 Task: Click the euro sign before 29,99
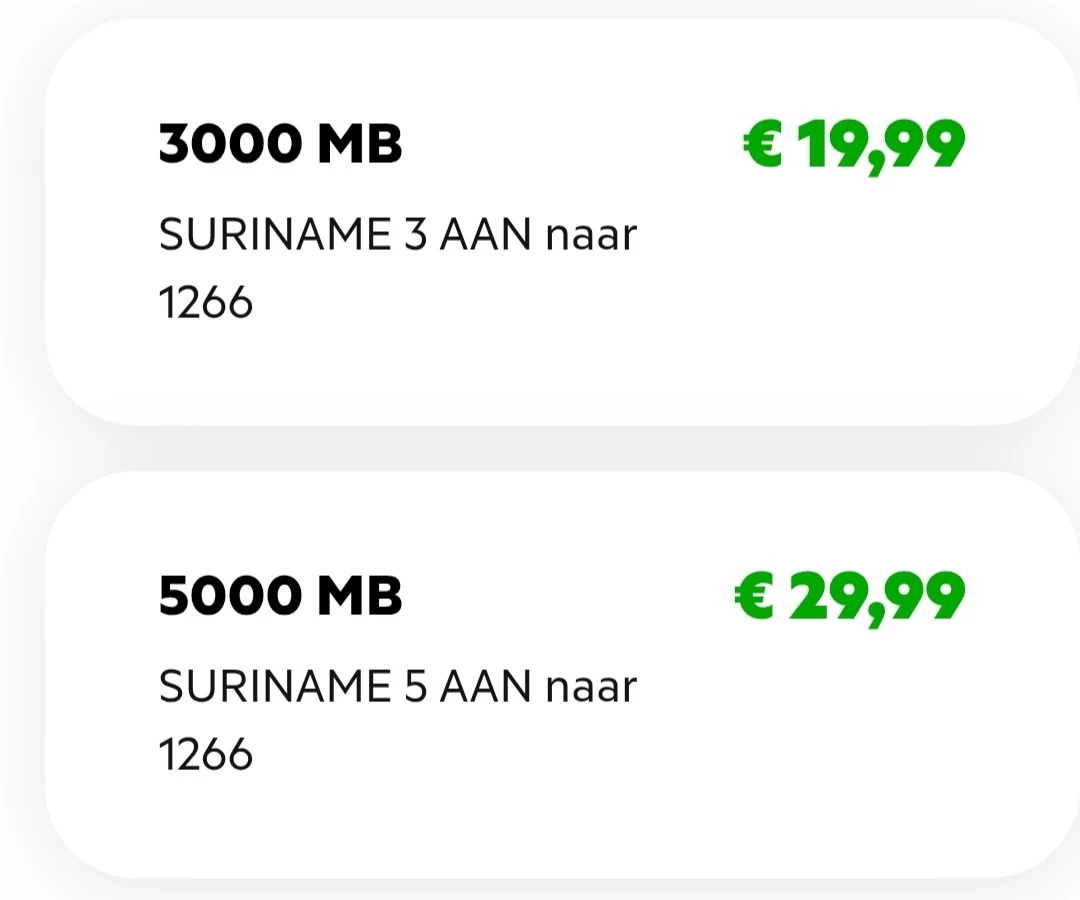pos(754,597)
